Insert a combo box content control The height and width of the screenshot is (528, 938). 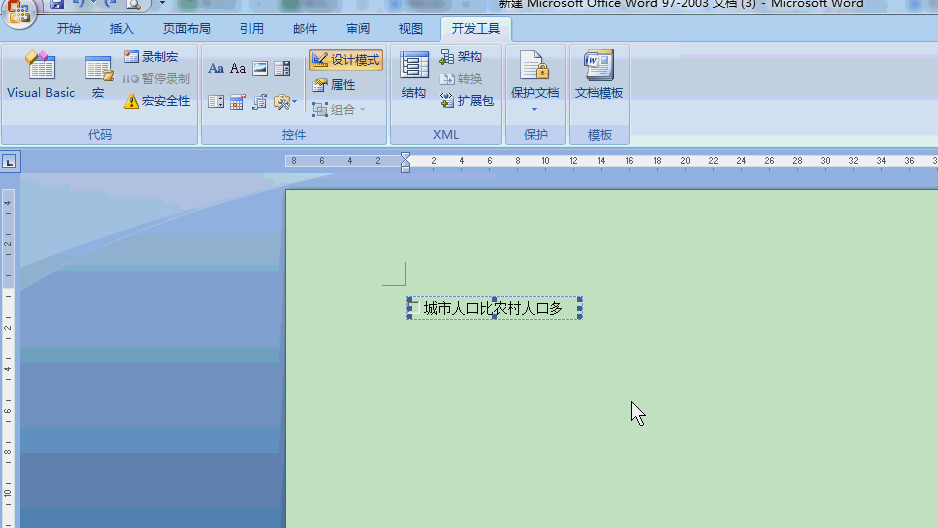(282, 69)
